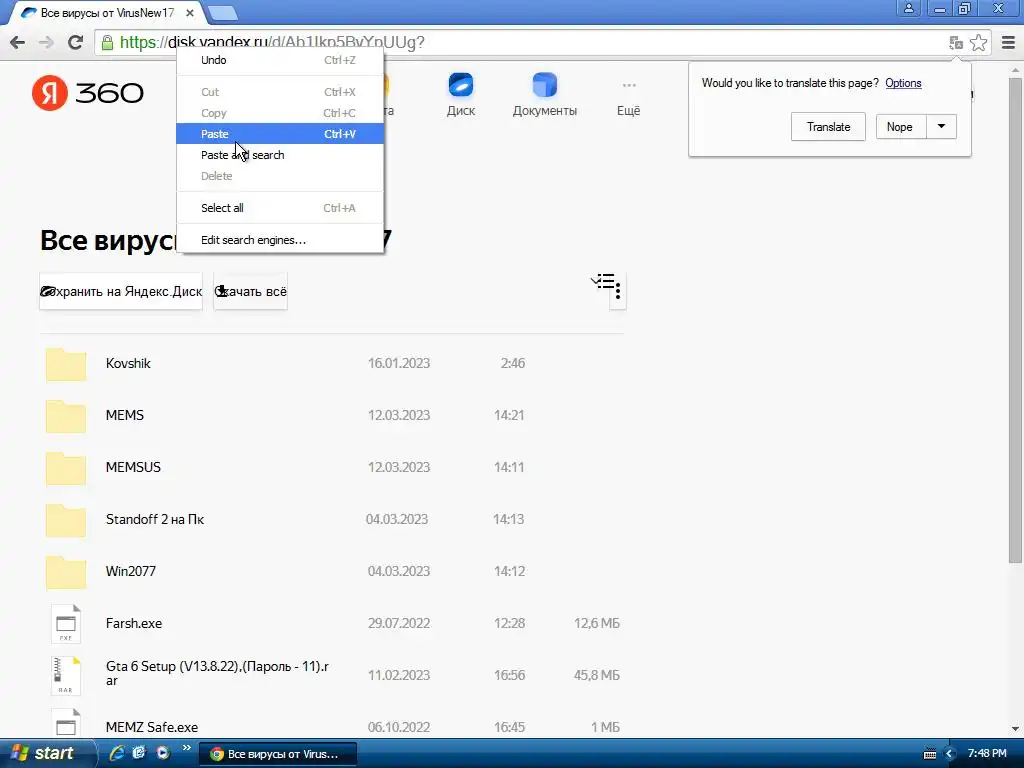The width and height of the screenshot is (1024, 768).
Task: Click the Gta 6 Setup file name
Action: [x=217, y=673]
